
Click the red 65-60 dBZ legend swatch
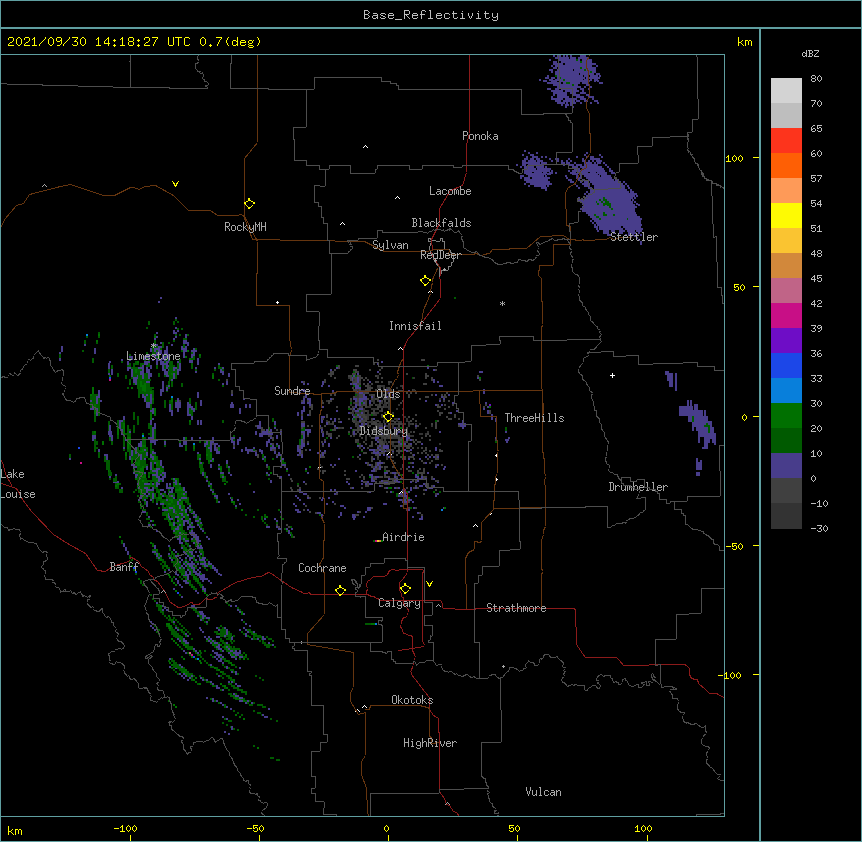[x=786, y=140]
